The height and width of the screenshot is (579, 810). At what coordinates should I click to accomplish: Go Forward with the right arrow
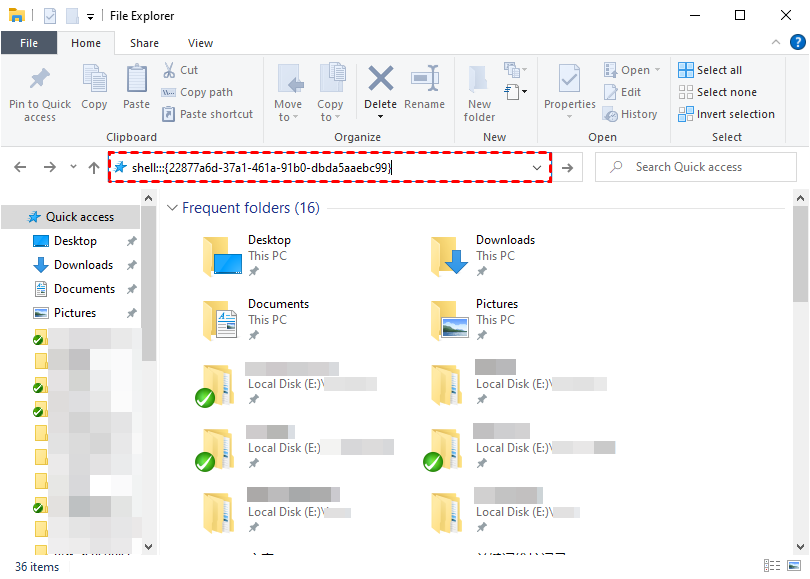pyautogui.click(x=50, y=167)
